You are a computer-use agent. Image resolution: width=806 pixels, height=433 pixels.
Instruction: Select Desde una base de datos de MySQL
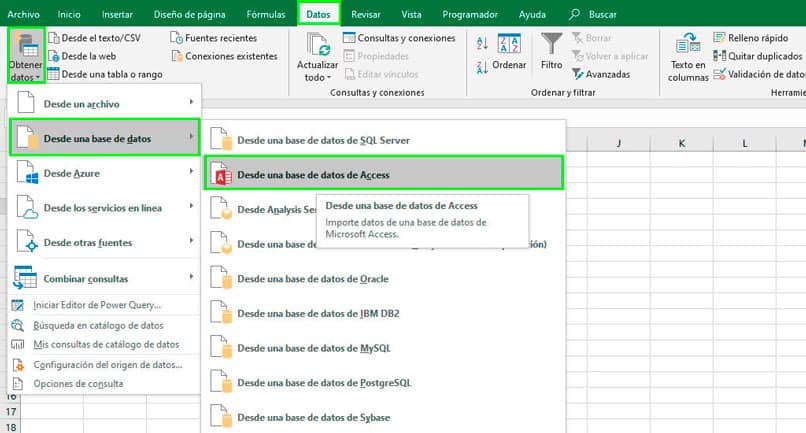(384, 348)
